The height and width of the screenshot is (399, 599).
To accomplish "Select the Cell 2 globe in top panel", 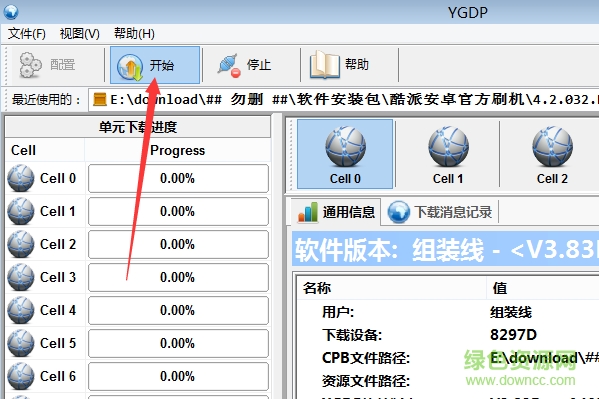I will click(x=552, y=154).
